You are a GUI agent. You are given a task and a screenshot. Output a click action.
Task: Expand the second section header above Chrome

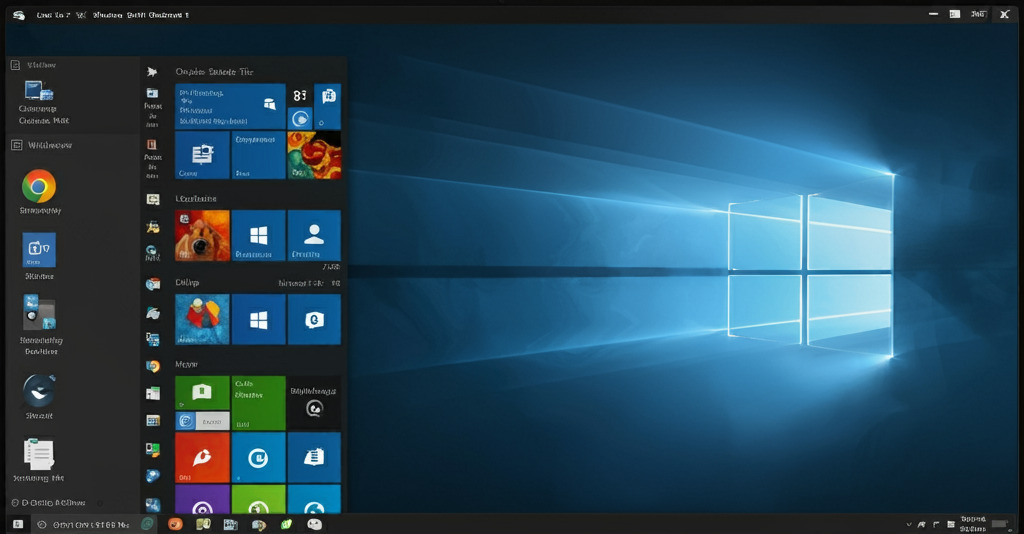(16, 145)
